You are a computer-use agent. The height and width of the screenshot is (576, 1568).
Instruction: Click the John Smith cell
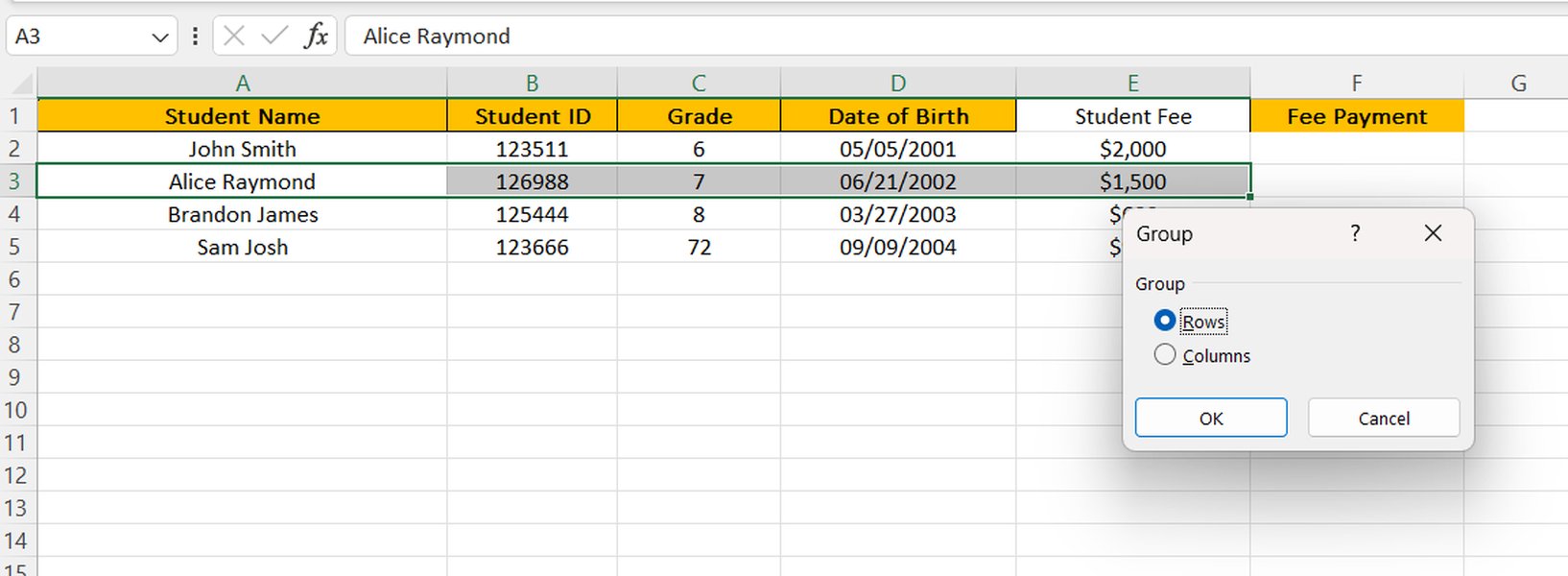tap(243, 149)
